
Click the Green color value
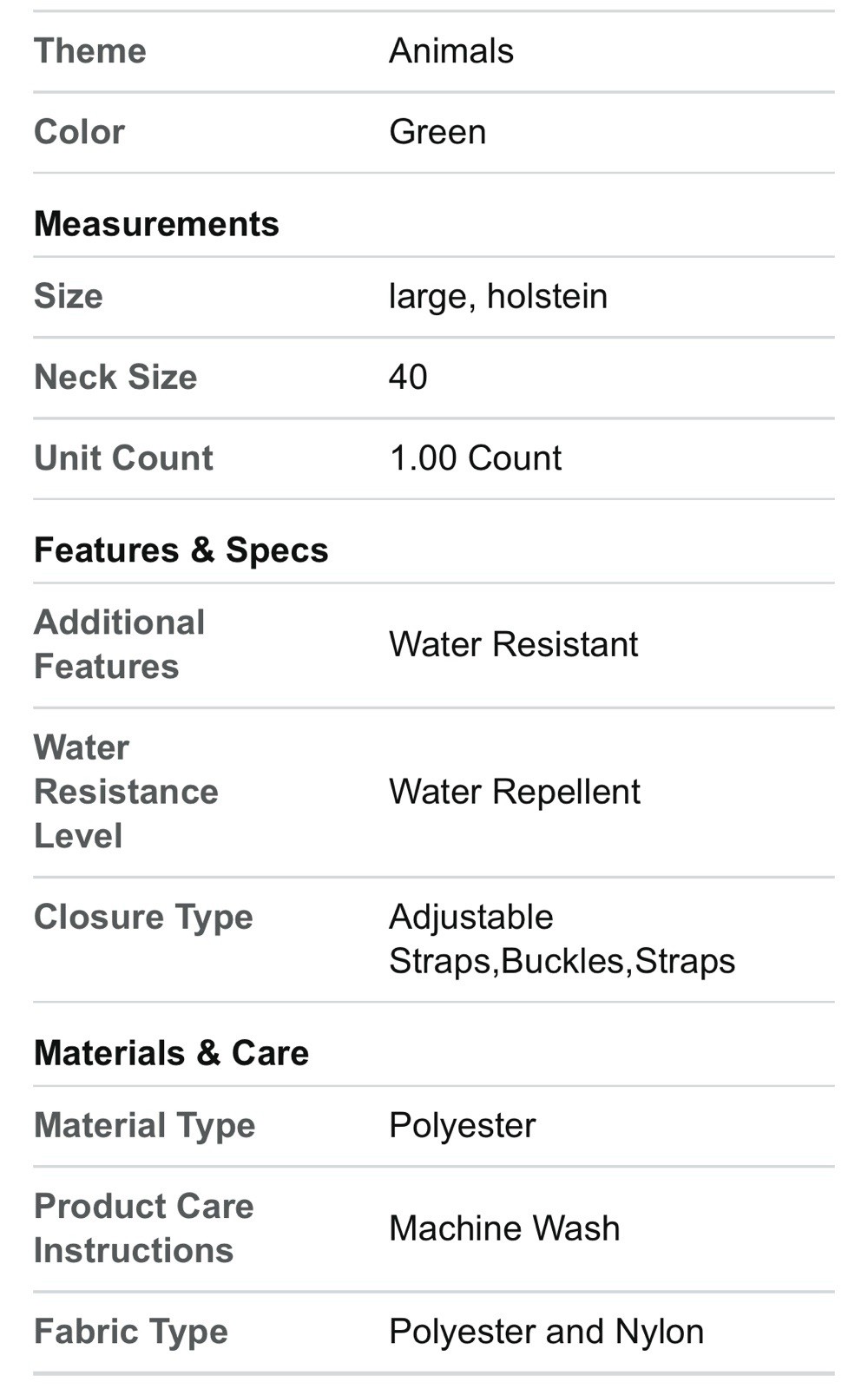point(437,132)
